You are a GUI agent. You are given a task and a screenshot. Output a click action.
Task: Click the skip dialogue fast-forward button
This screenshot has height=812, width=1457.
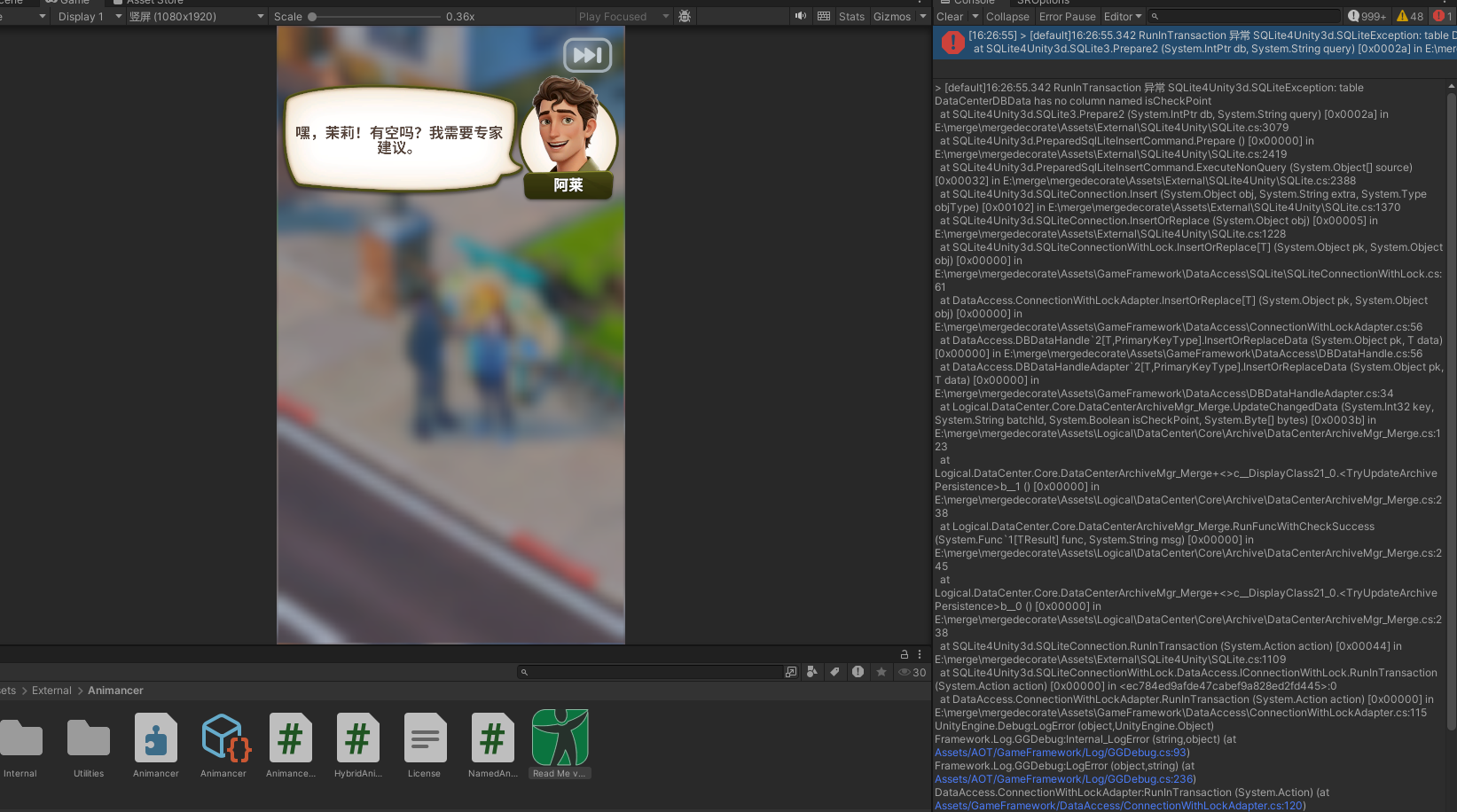[x=587, y=56]
